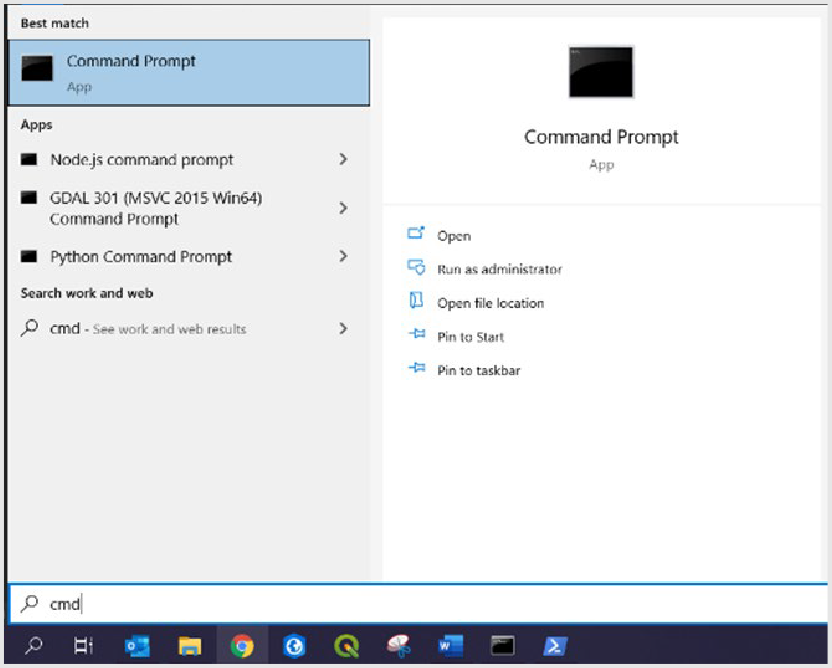The width and height of the screenshot is (832, 668).
Task: Click the pin icon beside Pin to Start
Action: click(x=417, y=337)
